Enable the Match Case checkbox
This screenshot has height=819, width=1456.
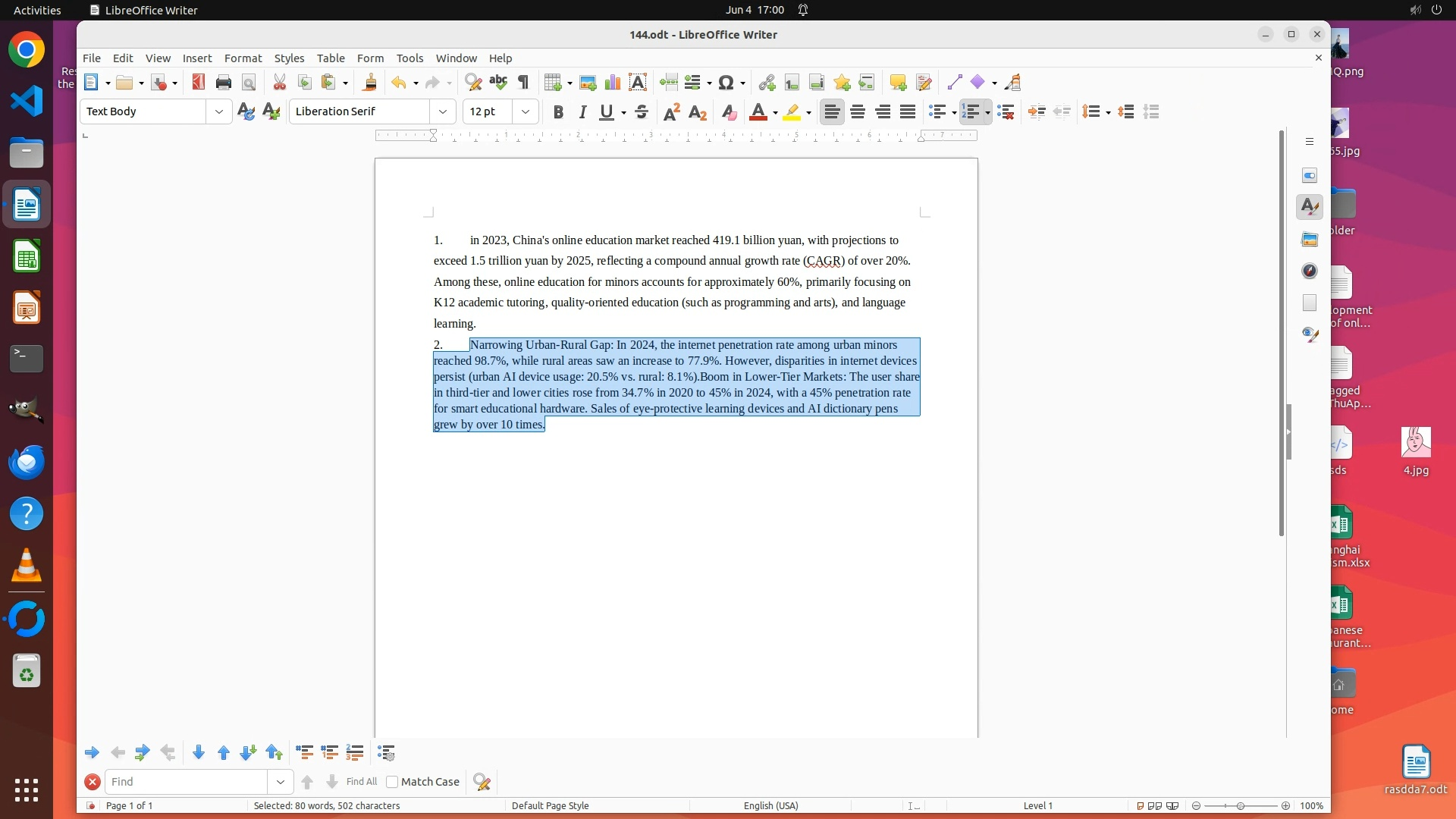392,782
